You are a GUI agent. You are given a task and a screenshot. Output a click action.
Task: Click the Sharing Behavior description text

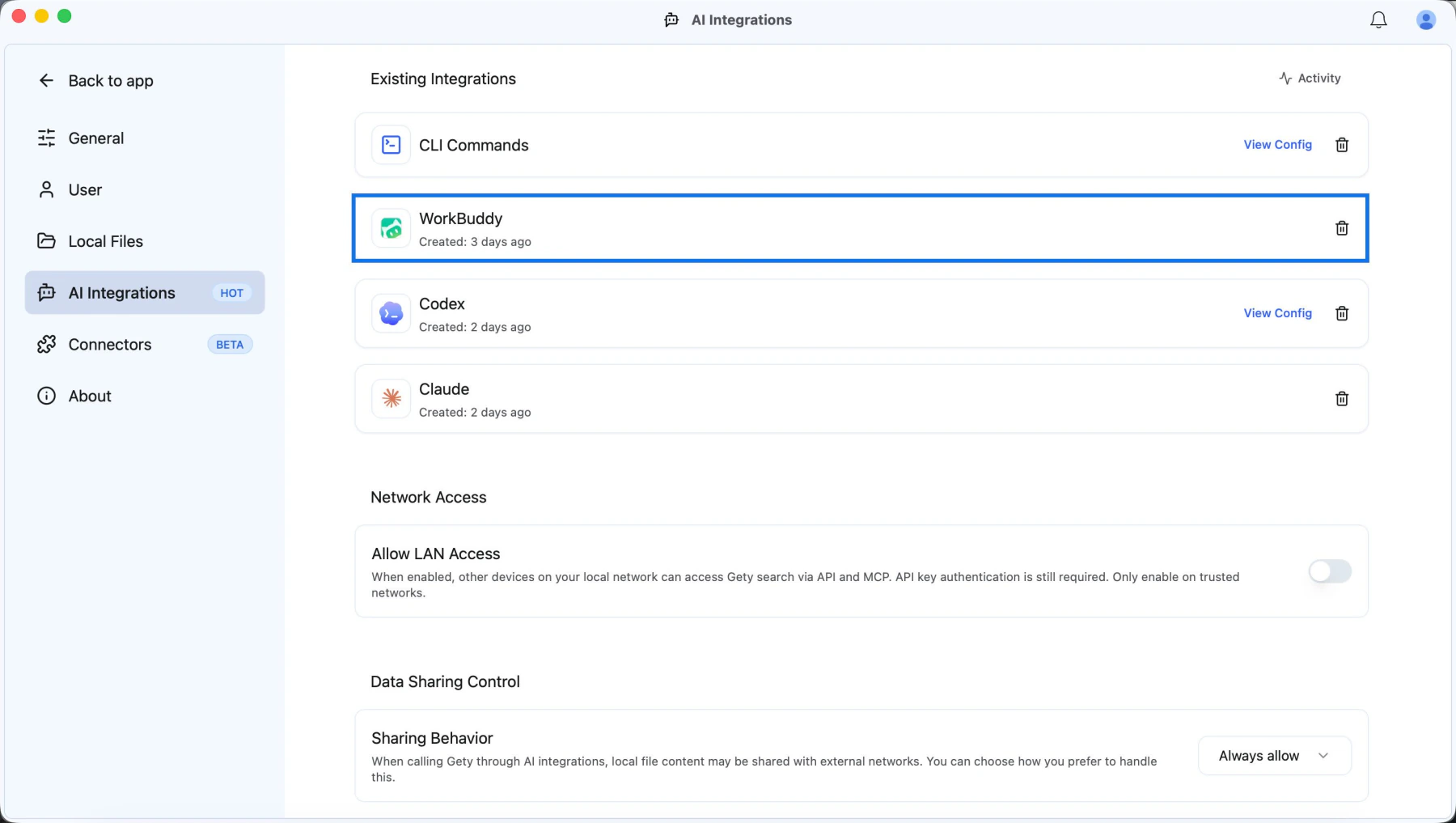[764, 769]
